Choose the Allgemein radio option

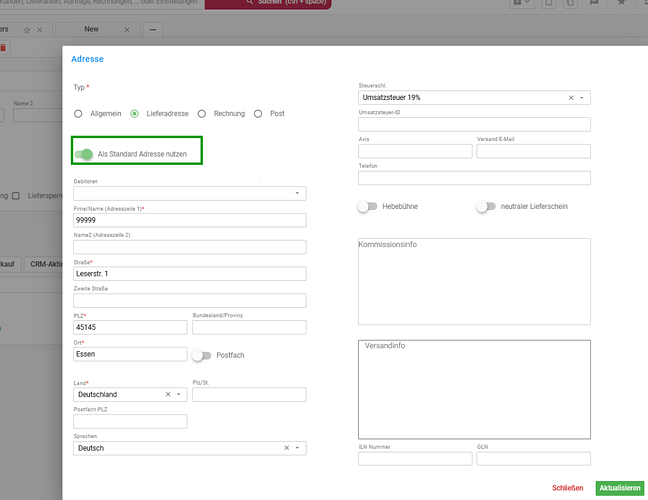tap(79, 114)
